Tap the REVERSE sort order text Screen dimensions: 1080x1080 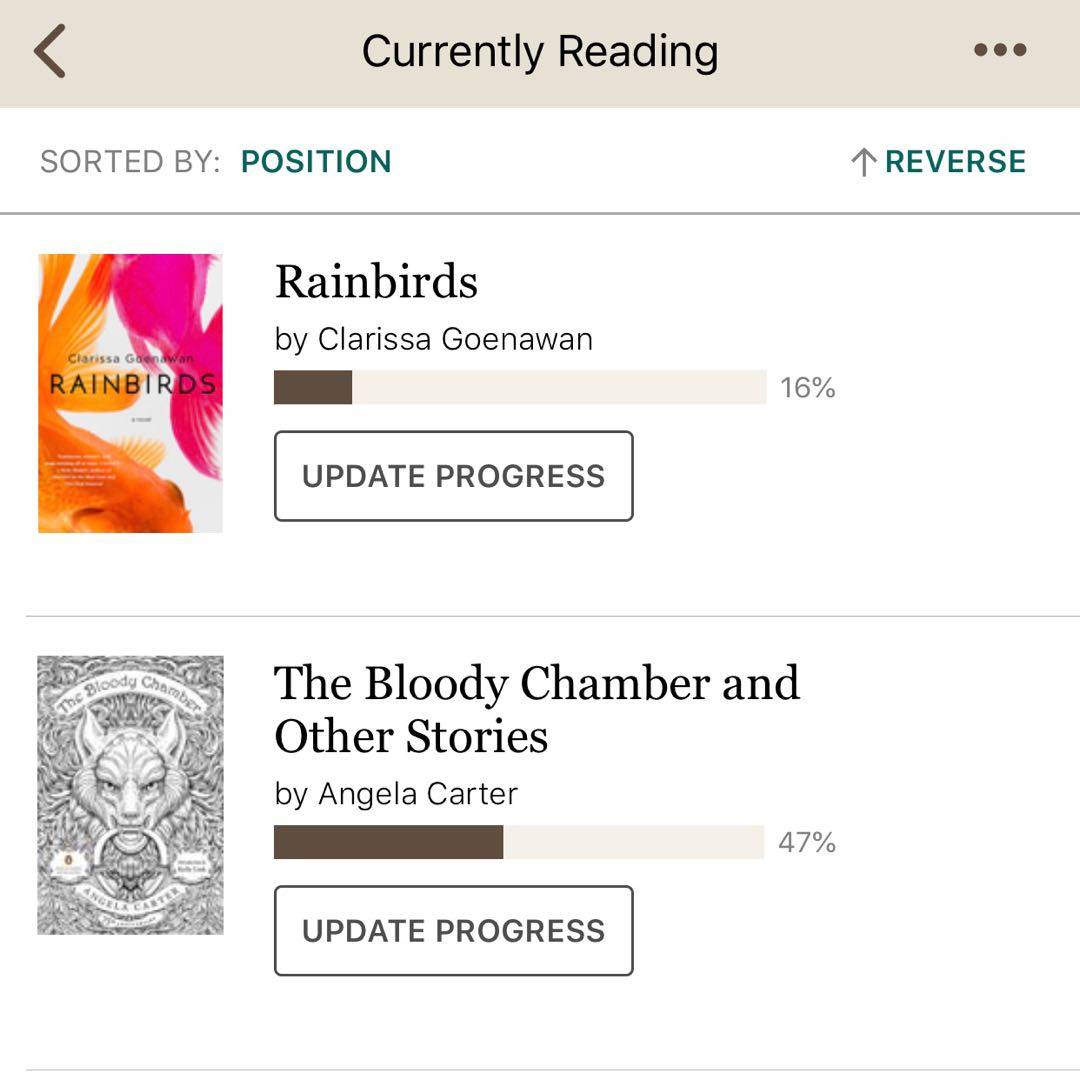(955, 162)
